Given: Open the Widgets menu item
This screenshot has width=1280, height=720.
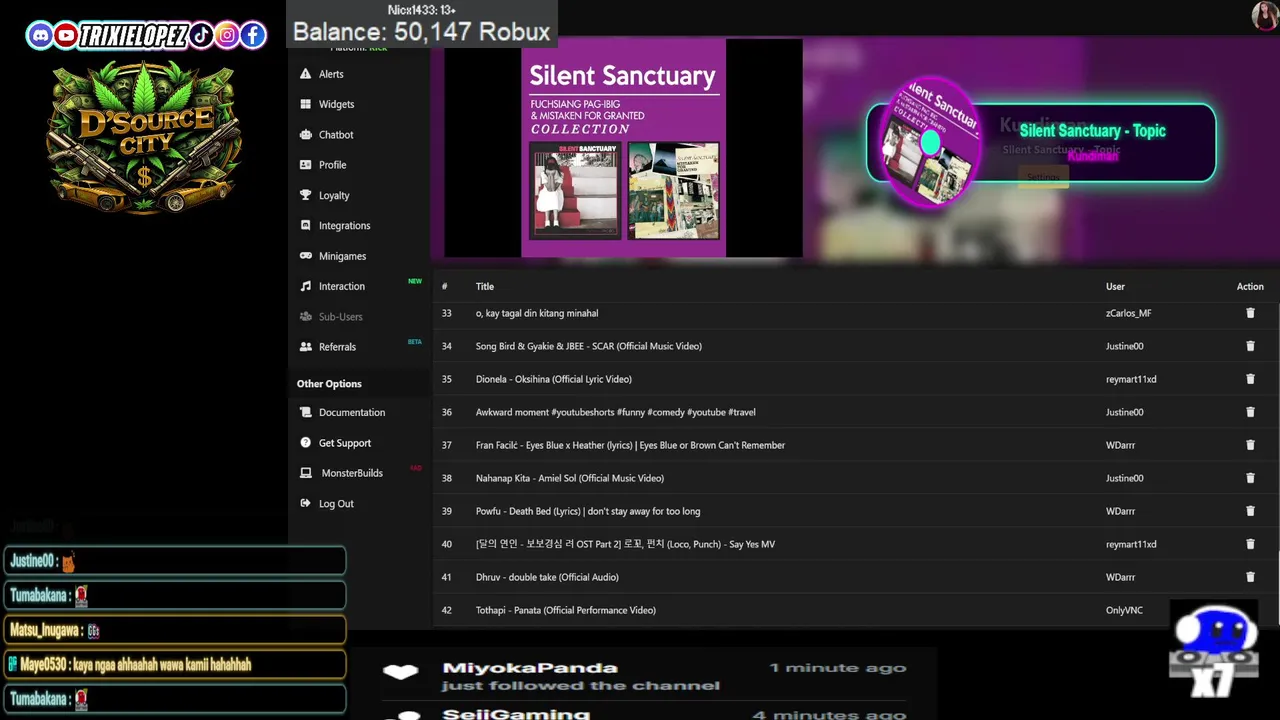Looking at the screenshot, I should click(x=336, y=104).
